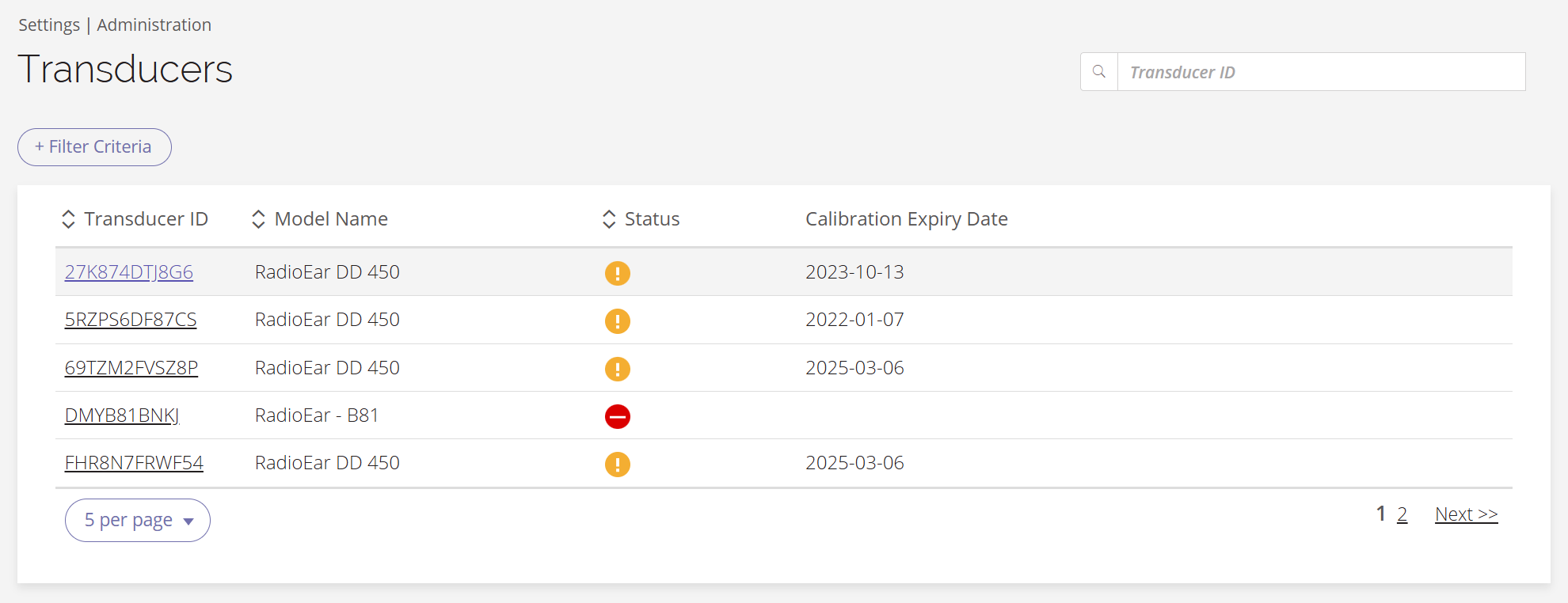Click the Next >> pagination link
Screen dimensions: 1568x603
(1467, 514)
